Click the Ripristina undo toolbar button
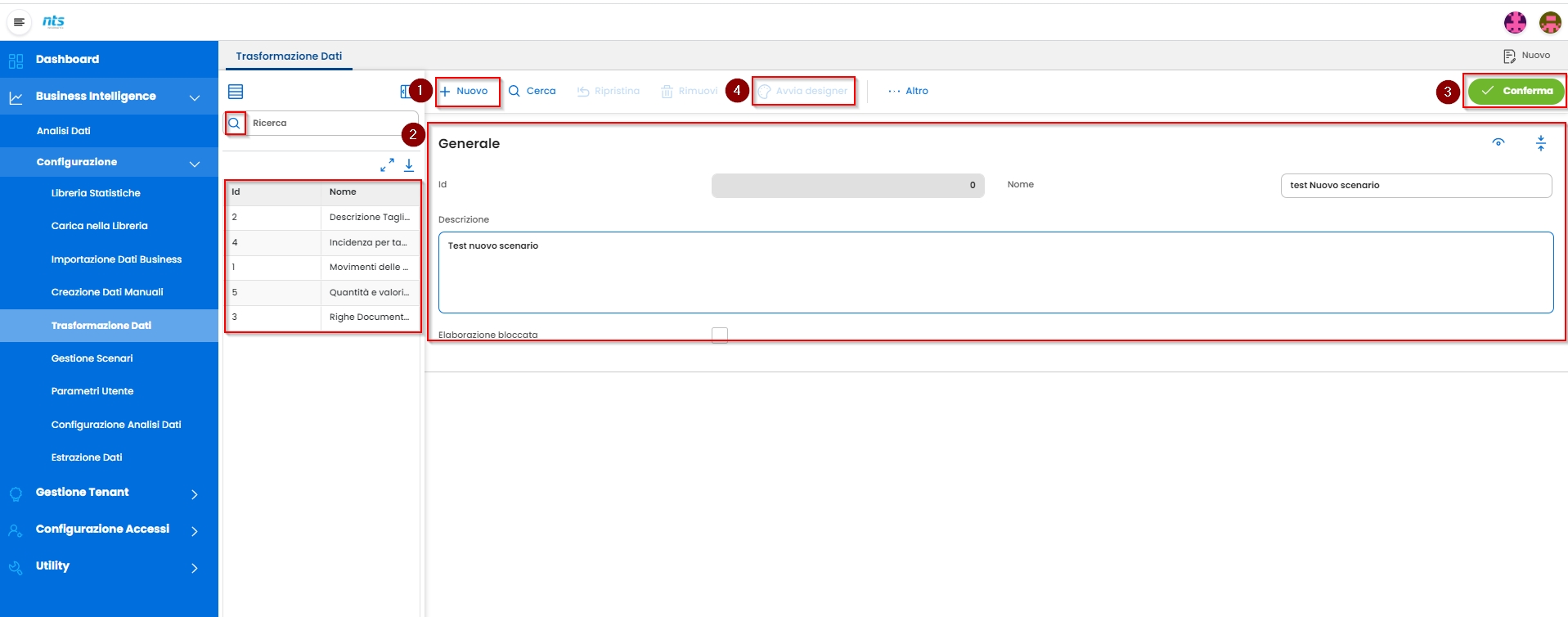 pyautogui.click(x=609, y=91)
